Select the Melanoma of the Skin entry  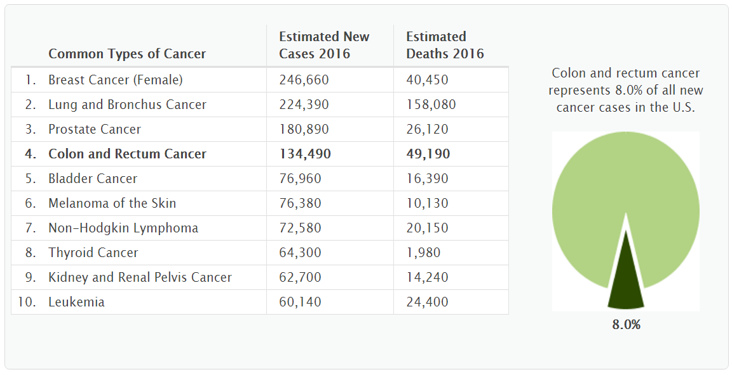(x=112, y=203)
